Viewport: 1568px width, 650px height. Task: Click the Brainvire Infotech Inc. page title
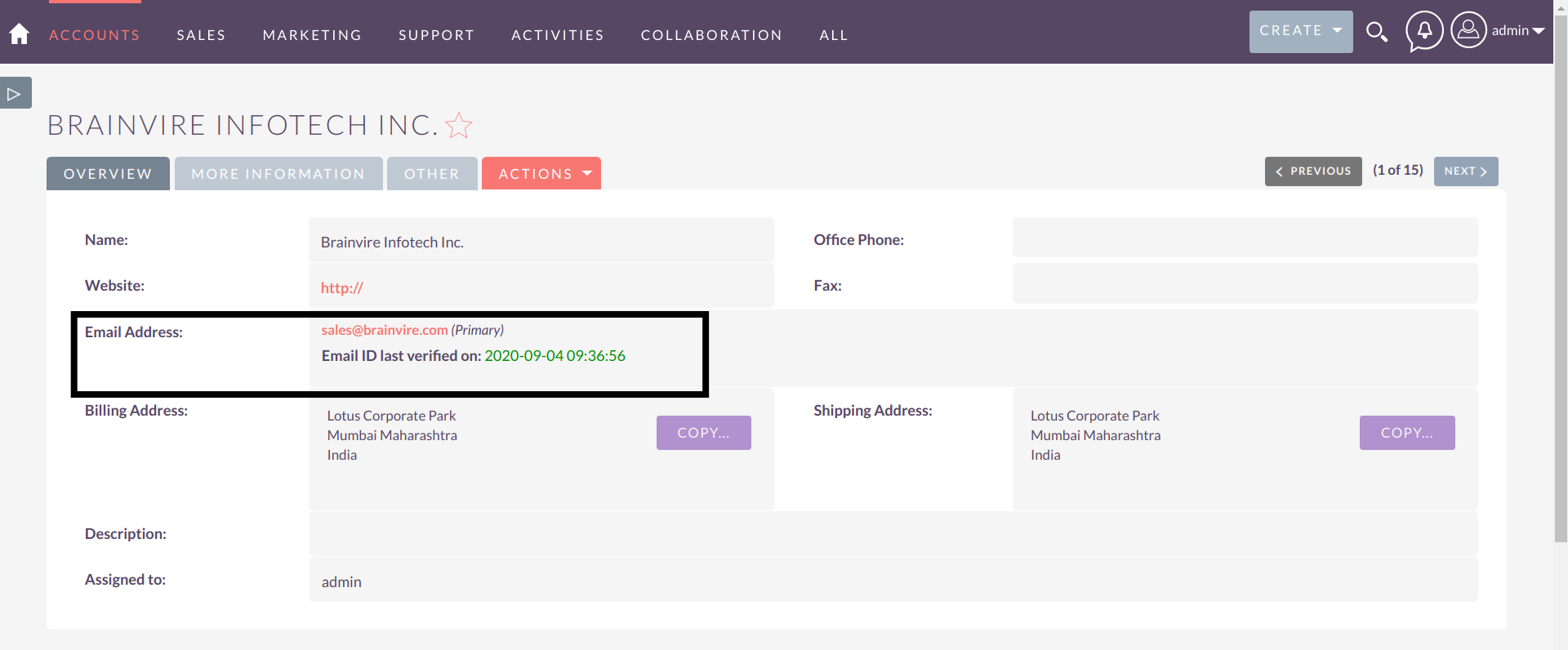(243, 125)
